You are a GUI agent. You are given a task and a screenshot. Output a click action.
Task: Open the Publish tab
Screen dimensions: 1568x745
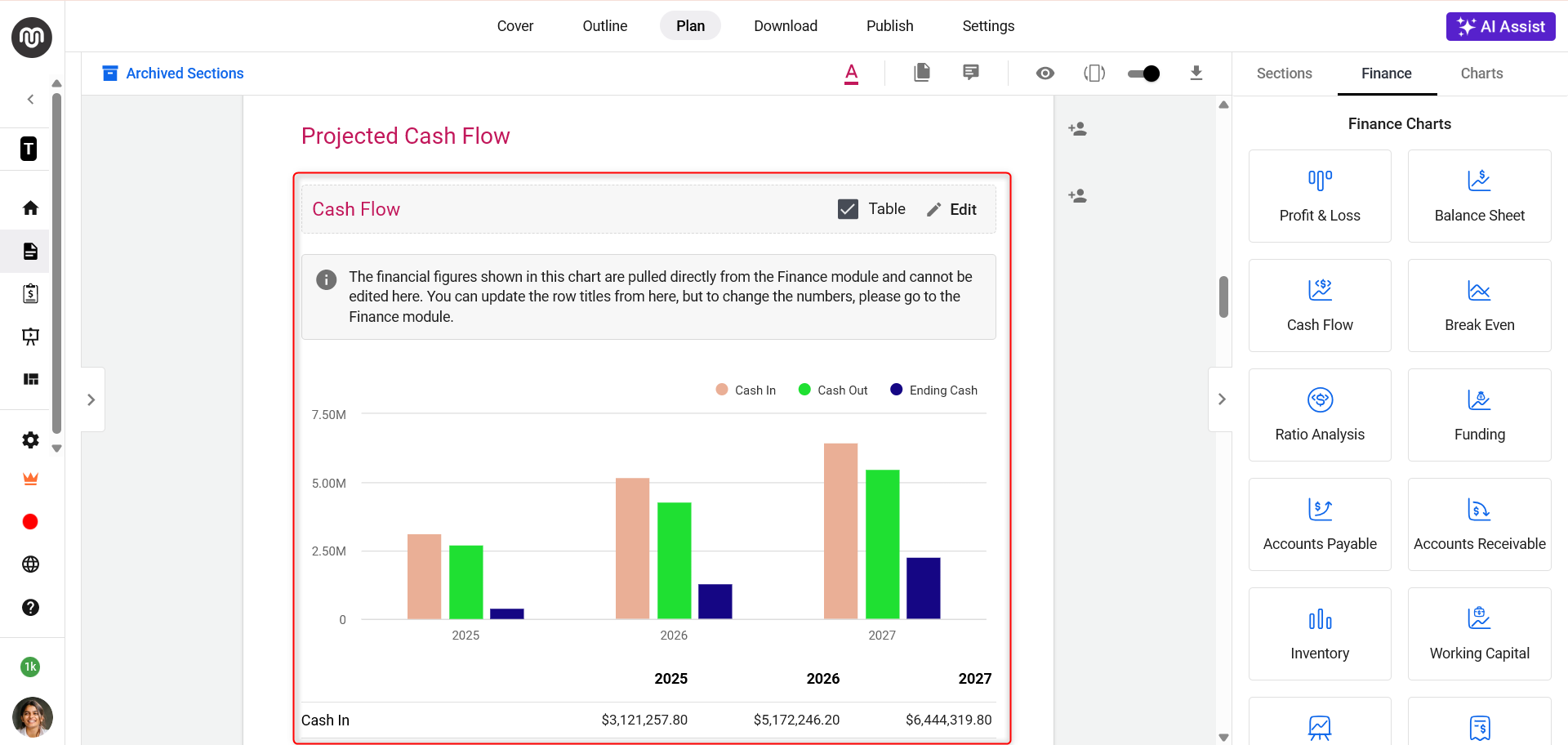tap(890, 26)
